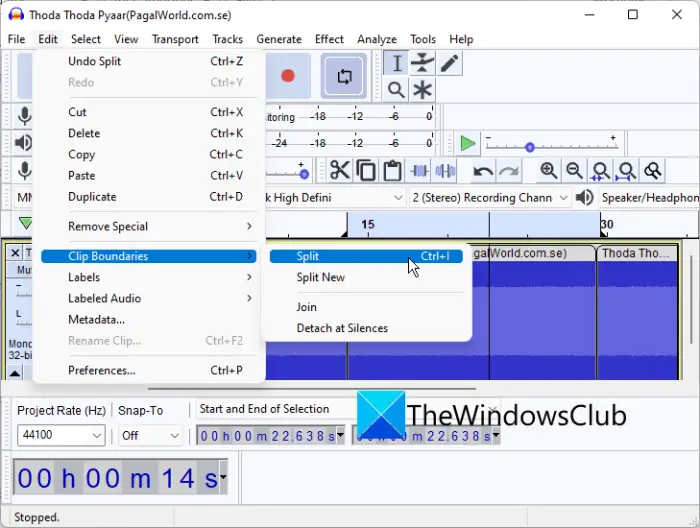Open the Snap-To Off dropdown
This screenshot has width=700, height=528.
pos(150,435)
